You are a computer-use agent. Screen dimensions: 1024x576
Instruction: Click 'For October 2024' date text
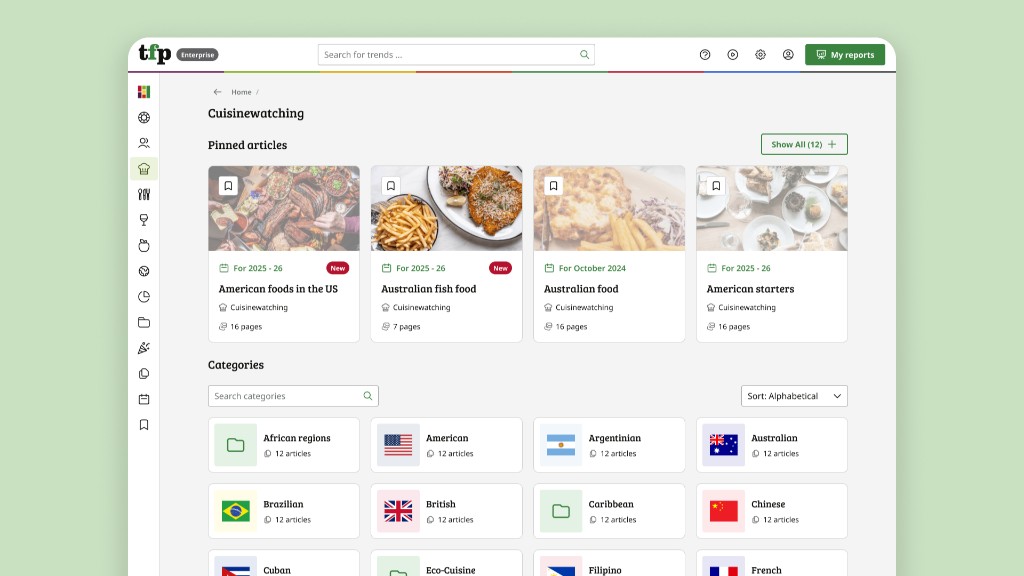point(592,268)
